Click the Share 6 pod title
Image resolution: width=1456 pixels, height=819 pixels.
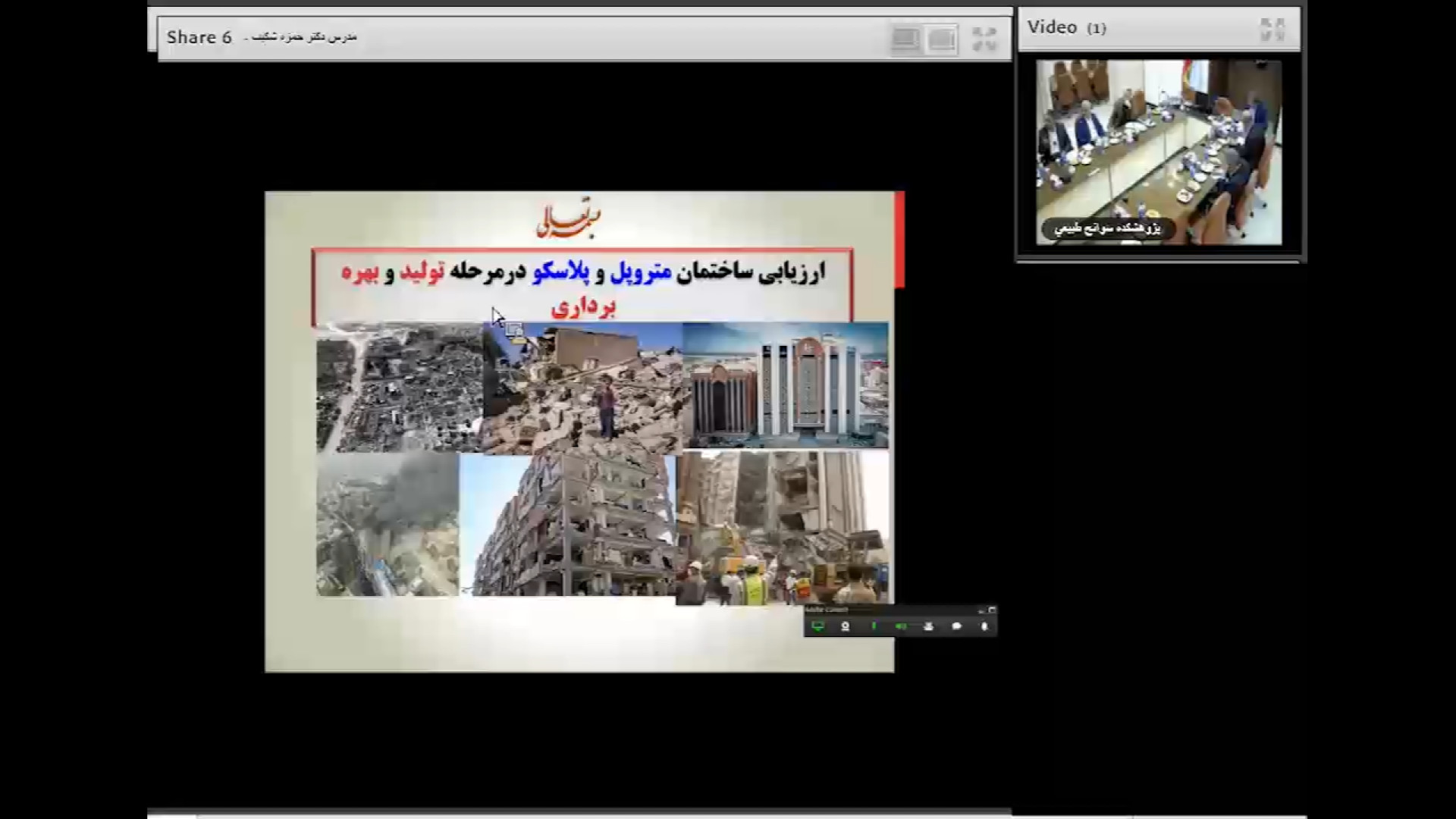199,37
